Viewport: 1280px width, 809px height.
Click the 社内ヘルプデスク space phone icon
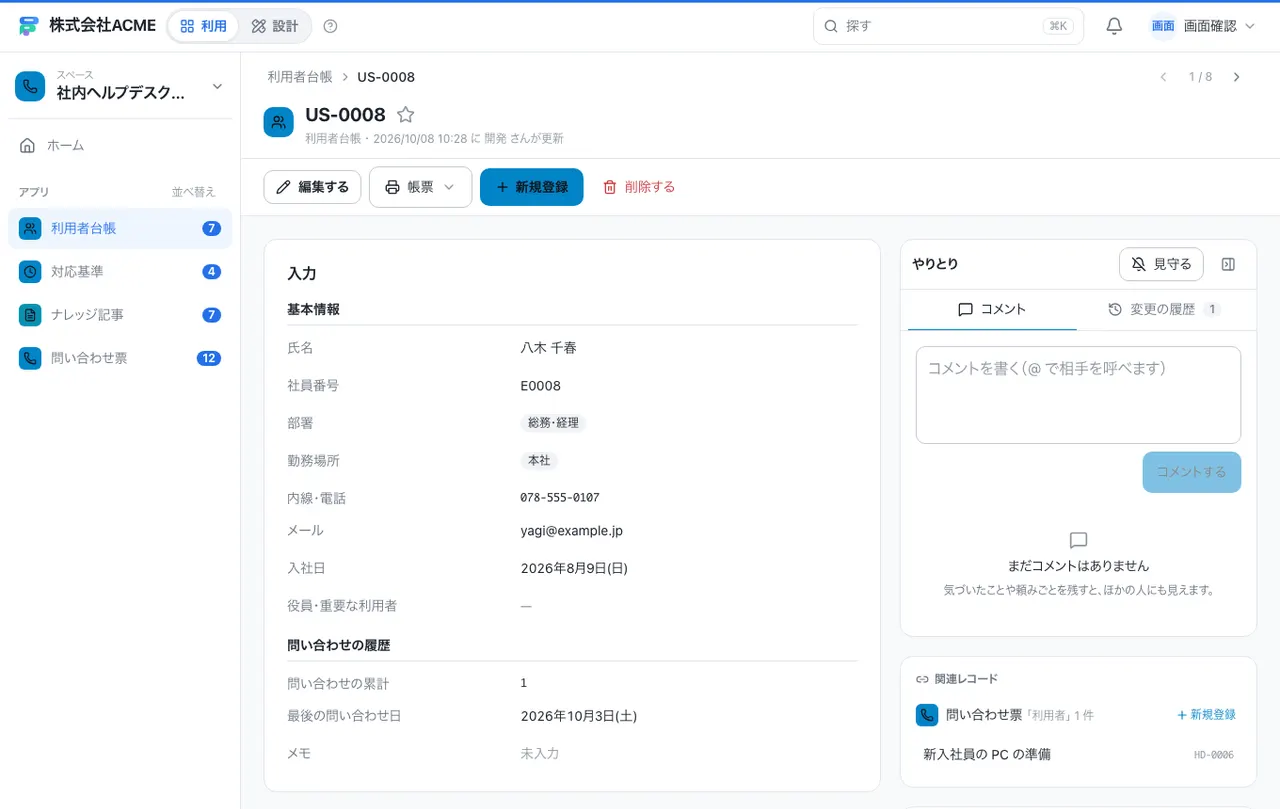point(30,86)
